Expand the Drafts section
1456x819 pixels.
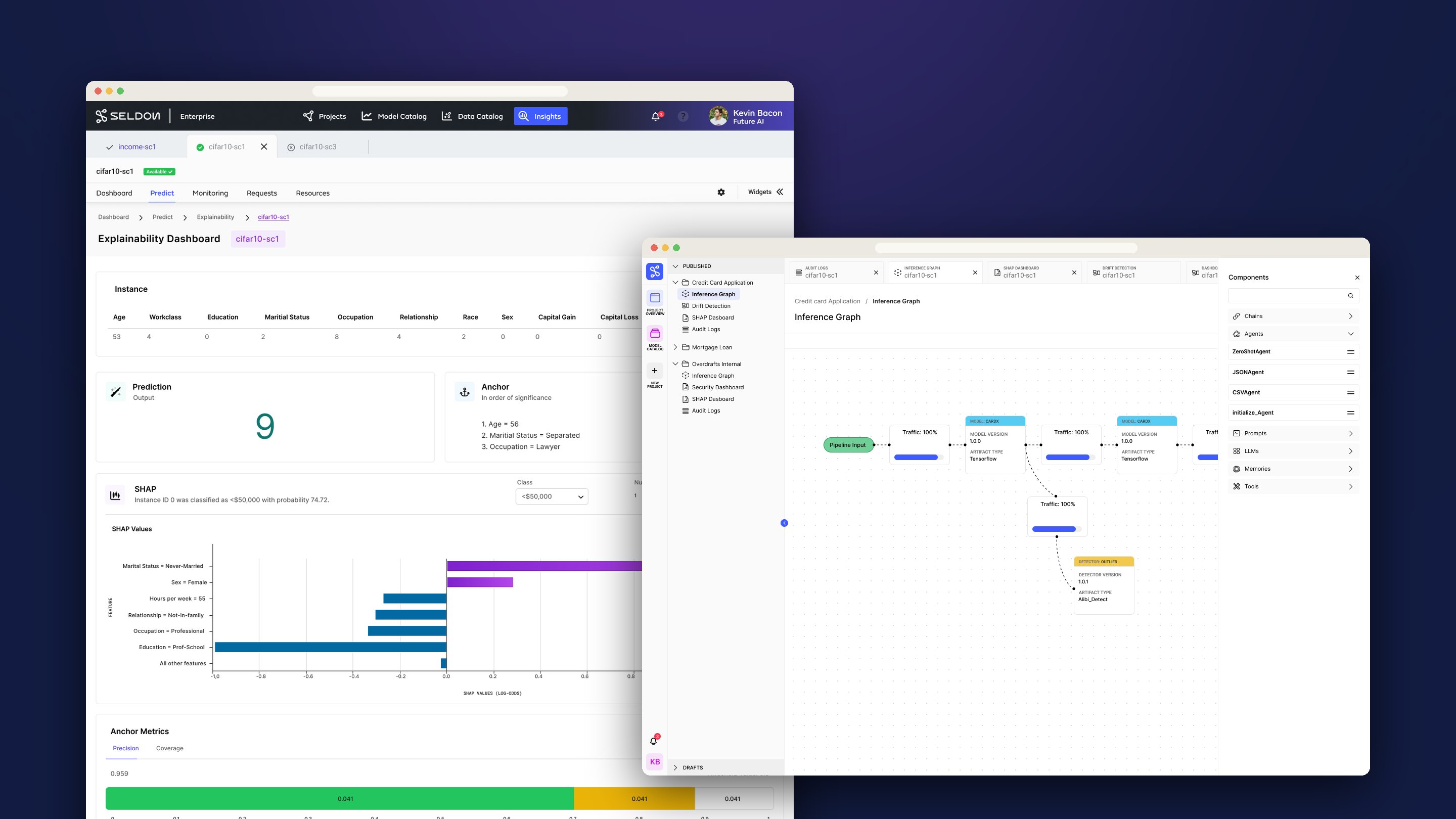point(675,767)
